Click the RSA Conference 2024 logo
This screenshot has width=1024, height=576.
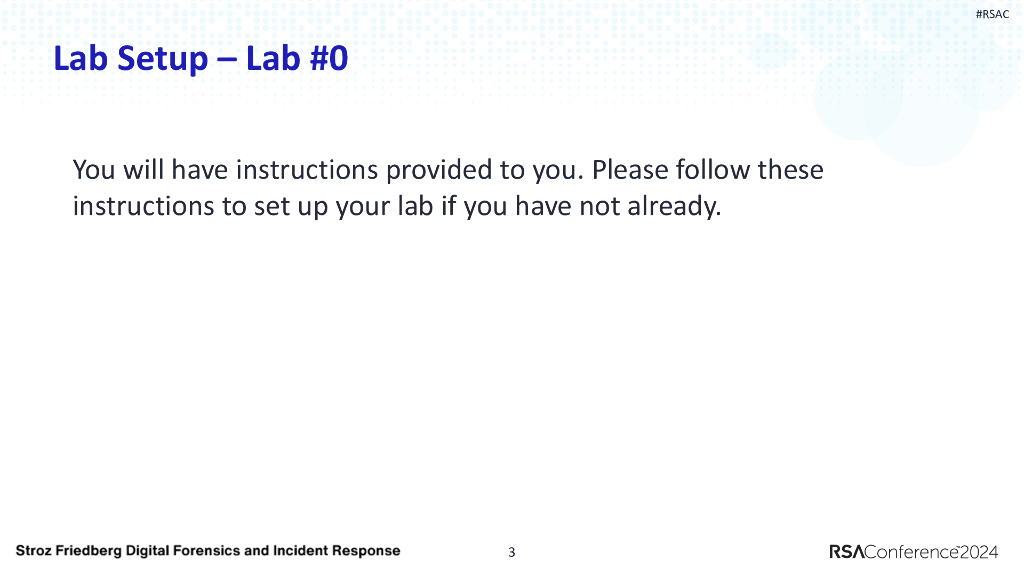pos(913,551)
